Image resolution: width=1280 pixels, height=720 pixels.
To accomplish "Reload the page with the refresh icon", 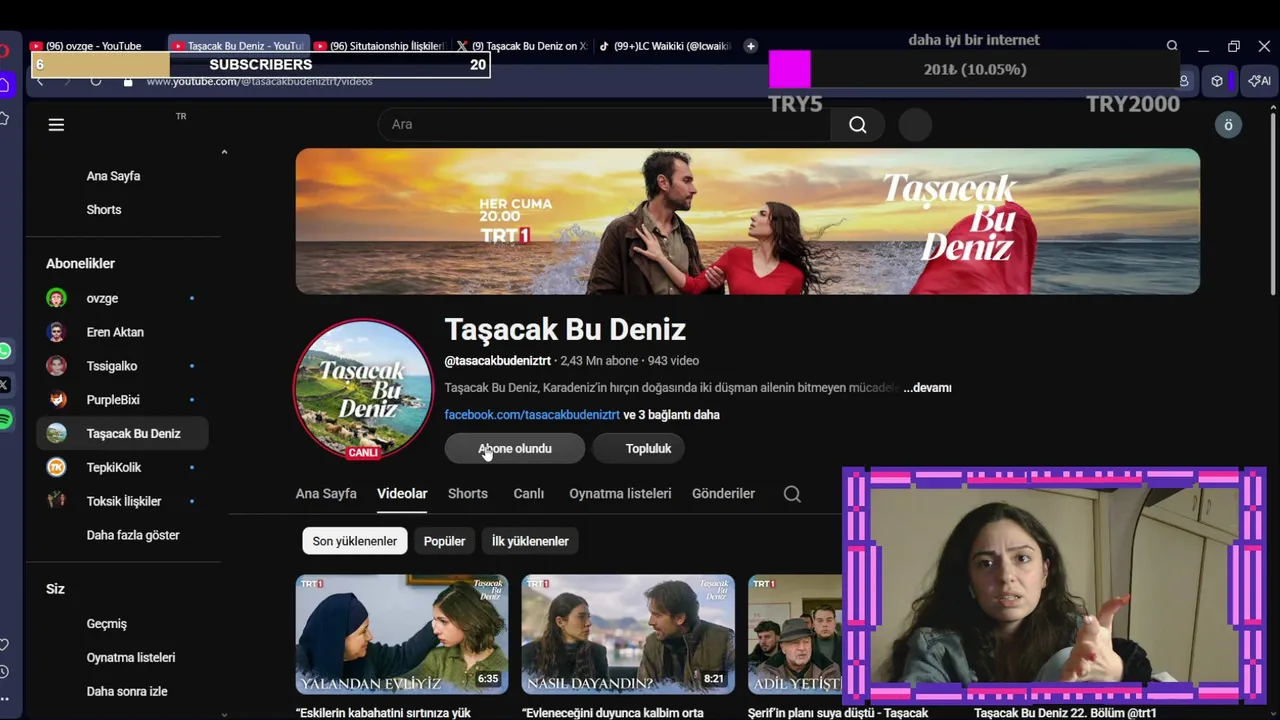I will [x=96, y=81].
